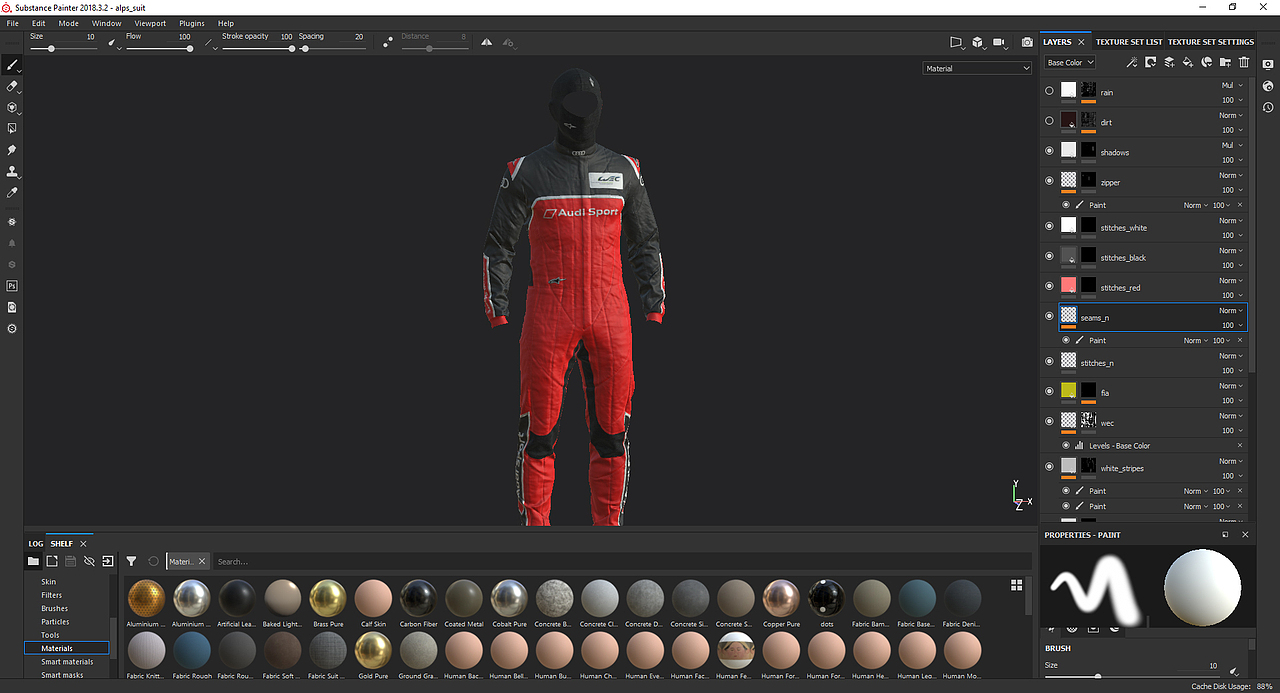The width and height of the screenshot is (1280, 693).
Task: Hide the stitches_red layer
Action: click(1049, 286)
